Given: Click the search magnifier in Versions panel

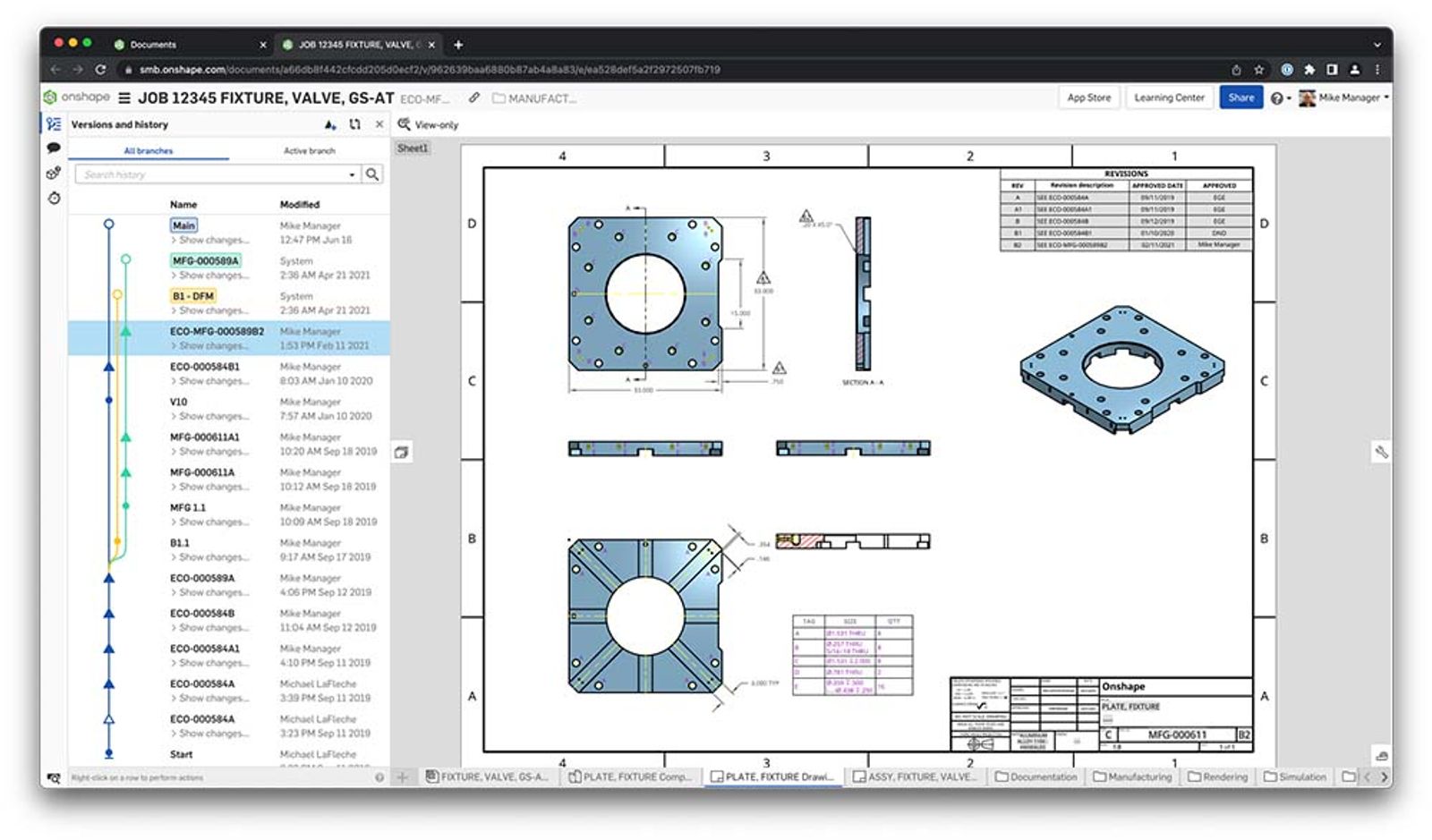Looking at the screenshot, I should click(x=374, y=174).
